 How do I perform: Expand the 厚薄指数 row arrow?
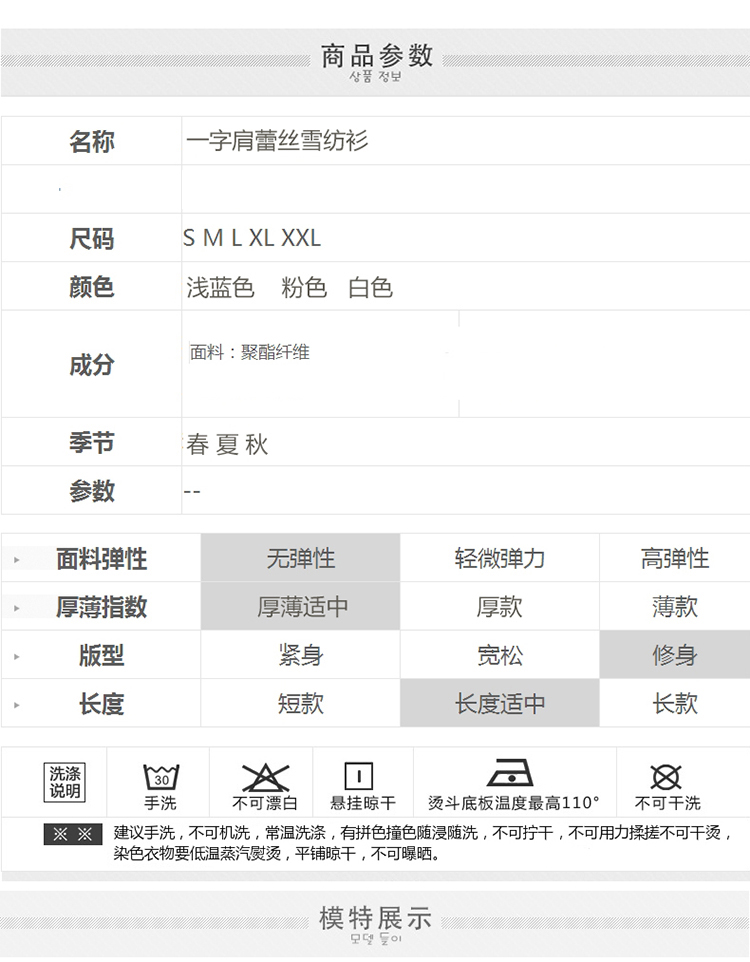point(17,607)
